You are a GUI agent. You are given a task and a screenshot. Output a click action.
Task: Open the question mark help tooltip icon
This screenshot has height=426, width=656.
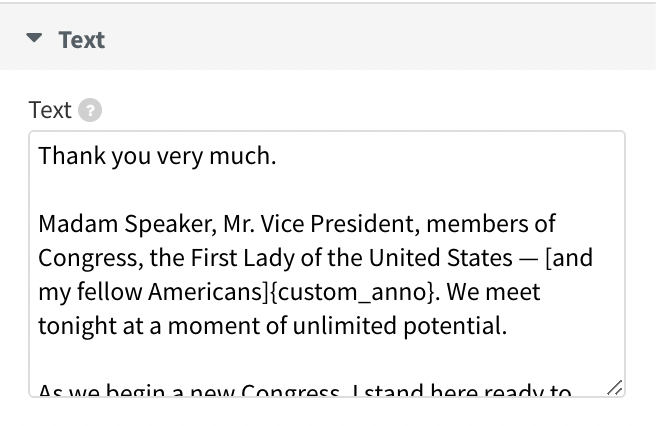tap(90, 110)
